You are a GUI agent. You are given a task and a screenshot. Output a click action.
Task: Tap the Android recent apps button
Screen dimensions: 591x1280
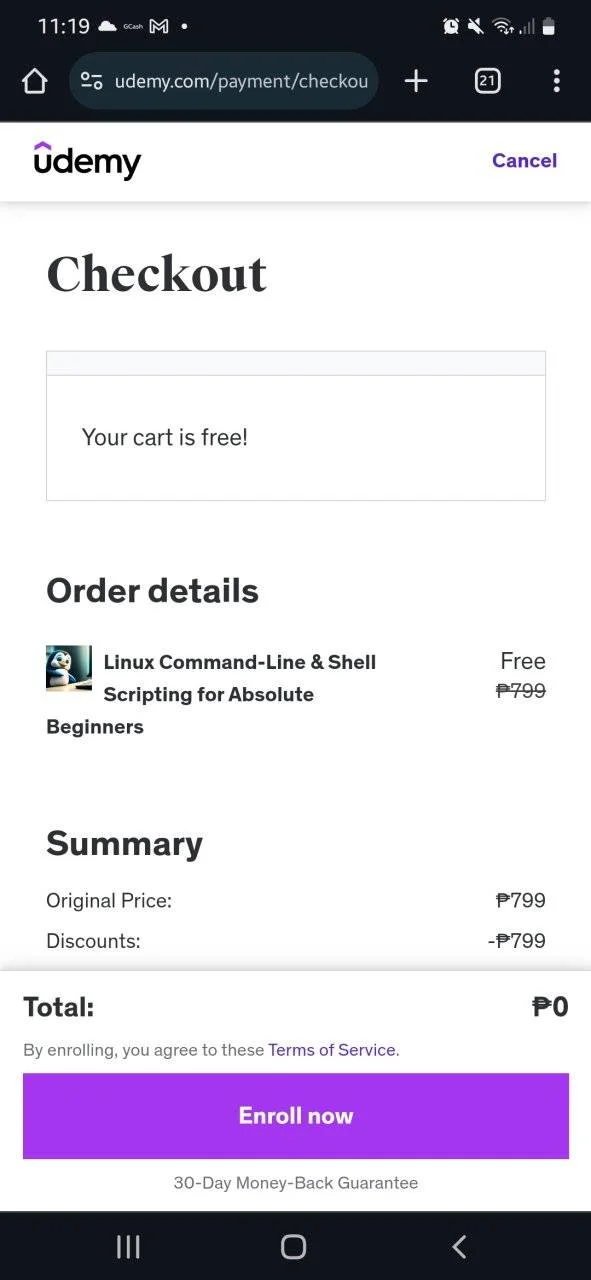click(x=128, y=1246)
